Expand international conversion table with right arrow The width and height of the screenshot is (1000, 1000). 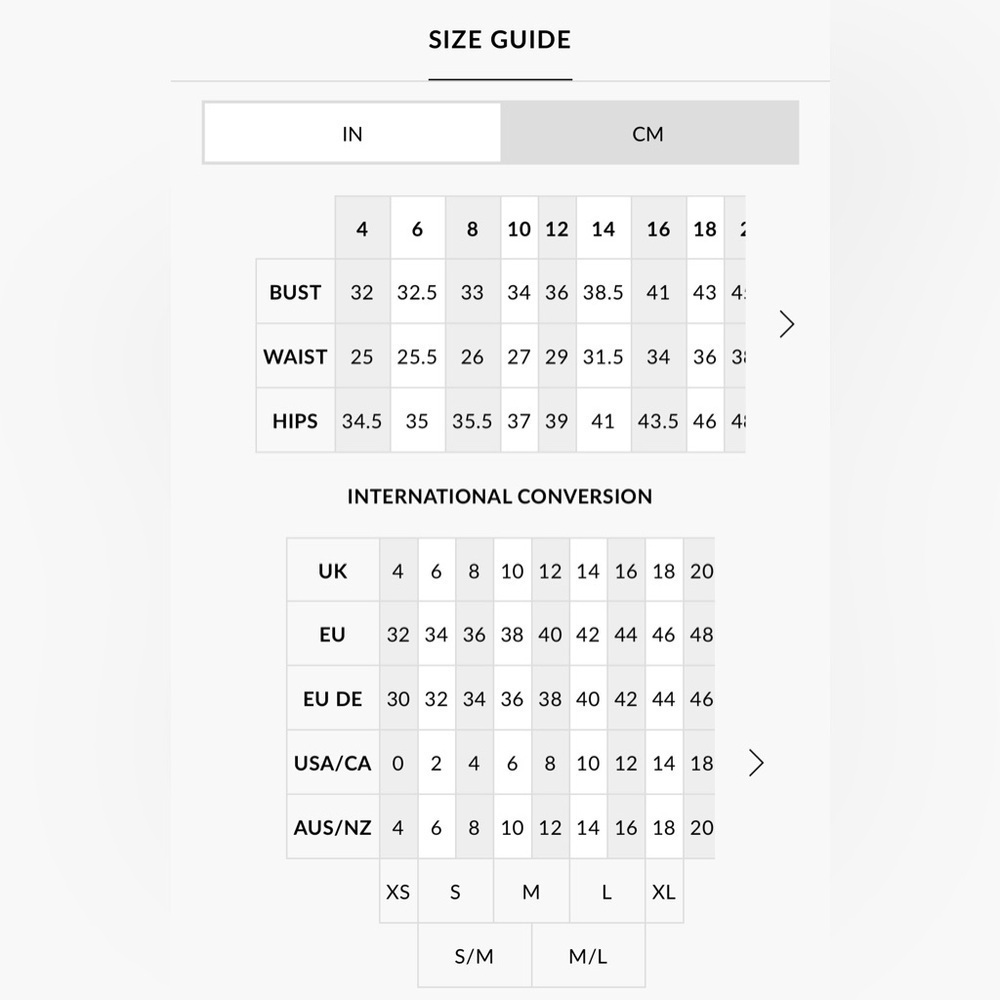(756, 763)
